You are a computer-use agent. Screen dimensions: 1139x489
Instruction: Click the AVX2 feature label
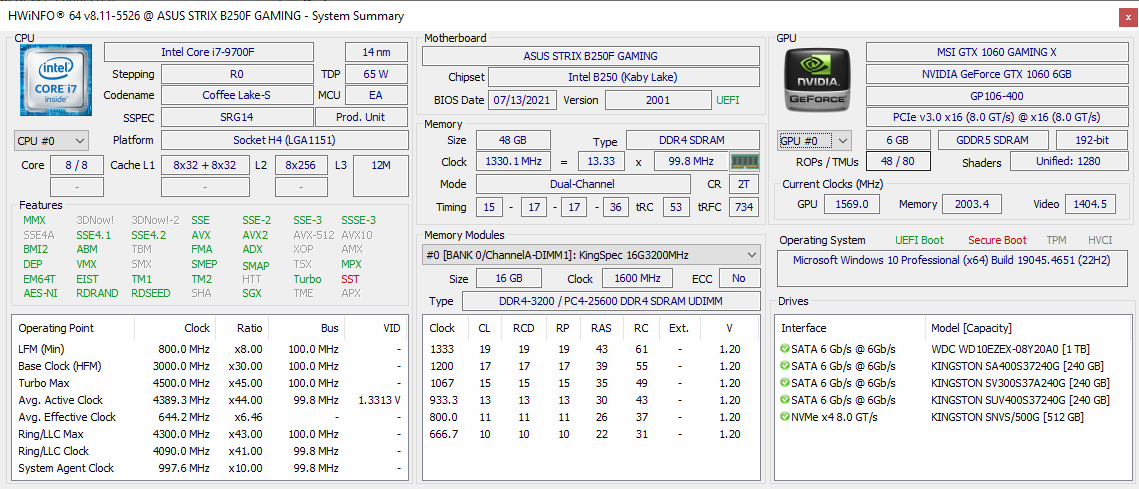[x=255, y=235]
